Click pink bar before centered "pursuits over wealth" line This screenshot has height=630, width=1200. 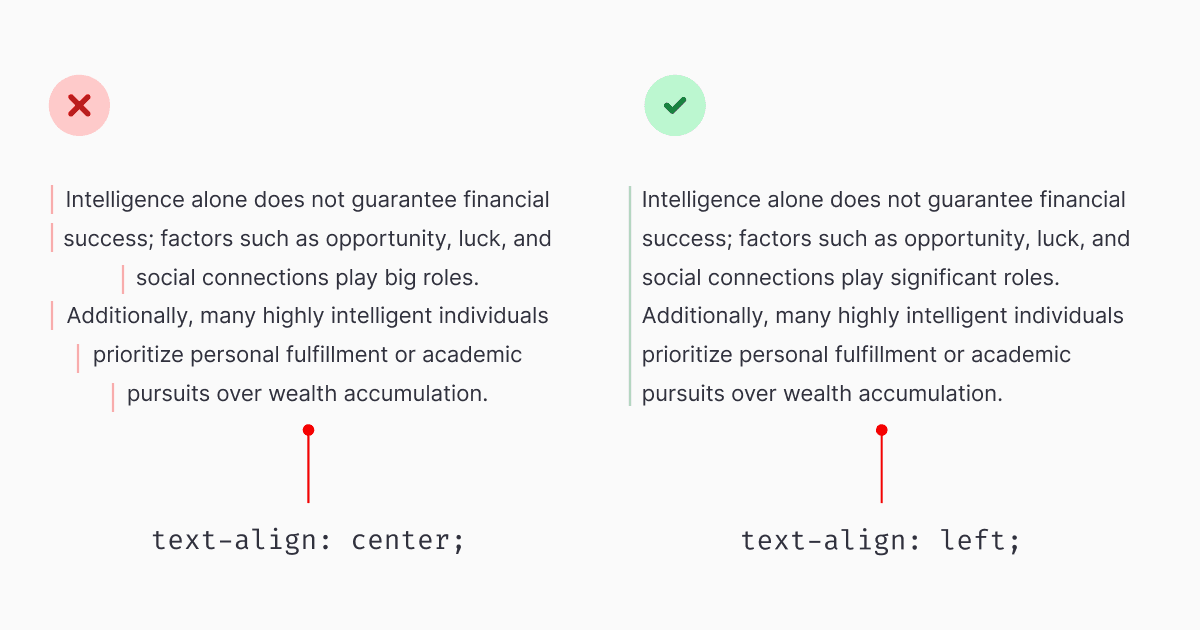coord(113,396)
